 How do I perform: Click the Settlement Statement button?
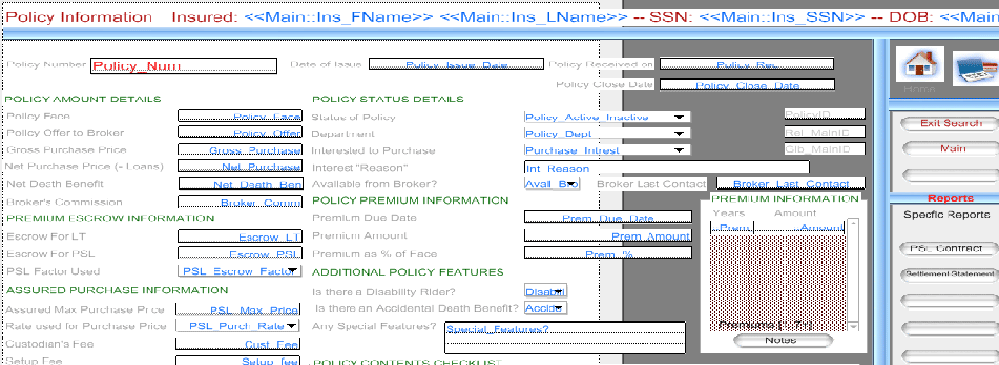950,275
